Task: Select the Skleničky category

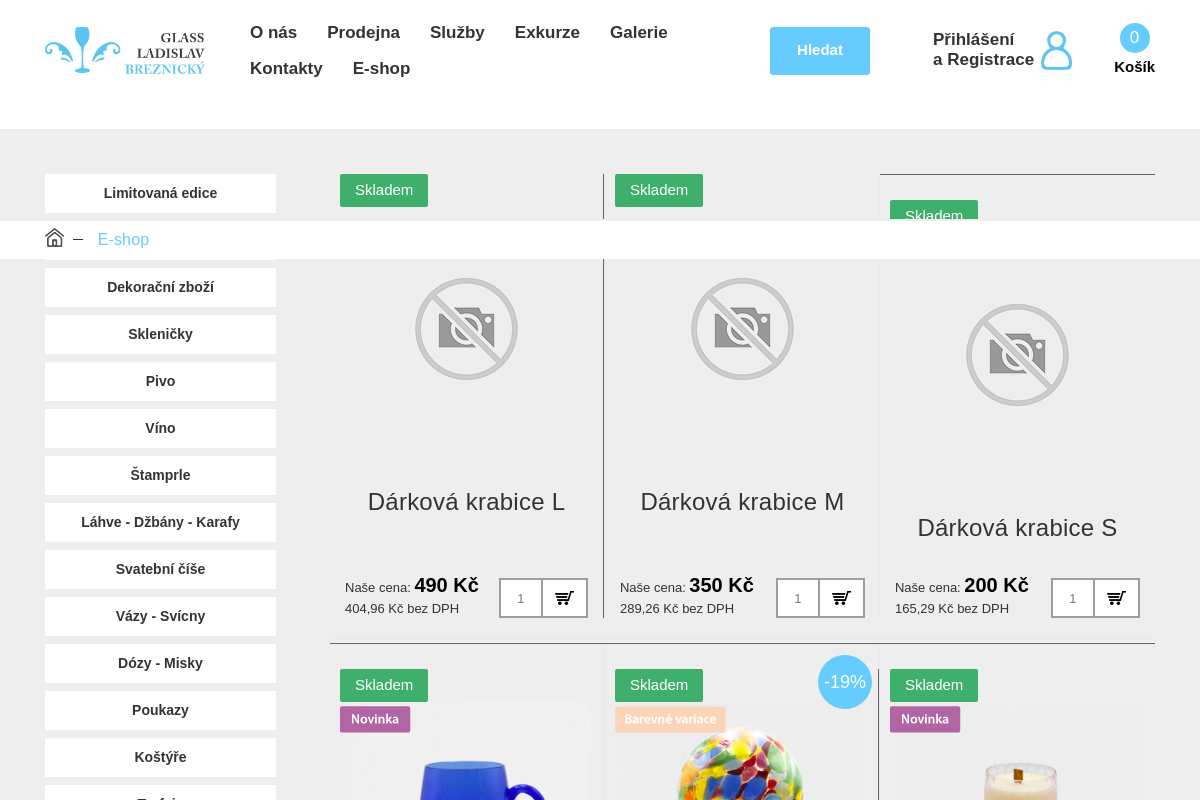Action: 160,334
